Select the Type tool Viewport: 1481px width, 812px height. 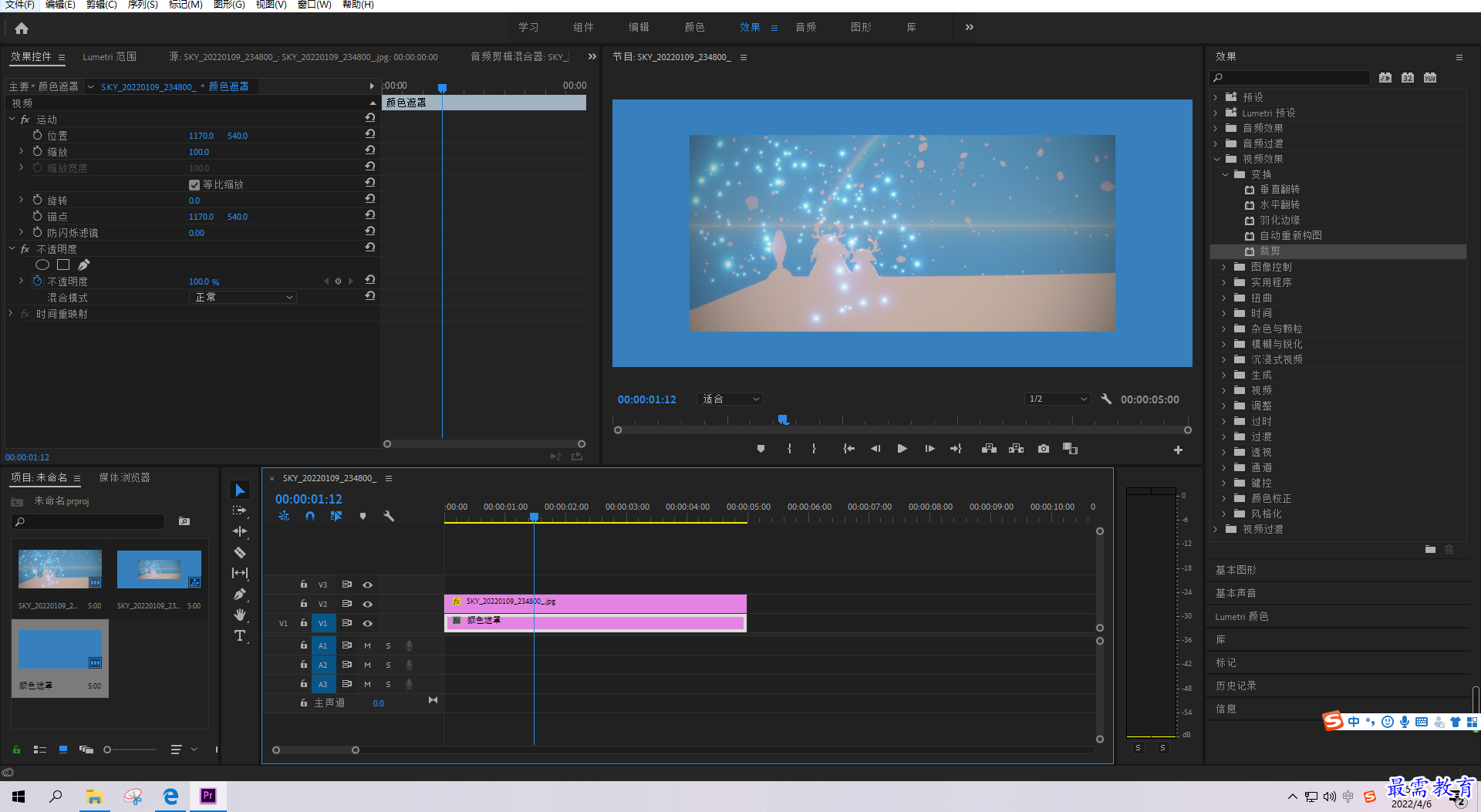point(240,635)
